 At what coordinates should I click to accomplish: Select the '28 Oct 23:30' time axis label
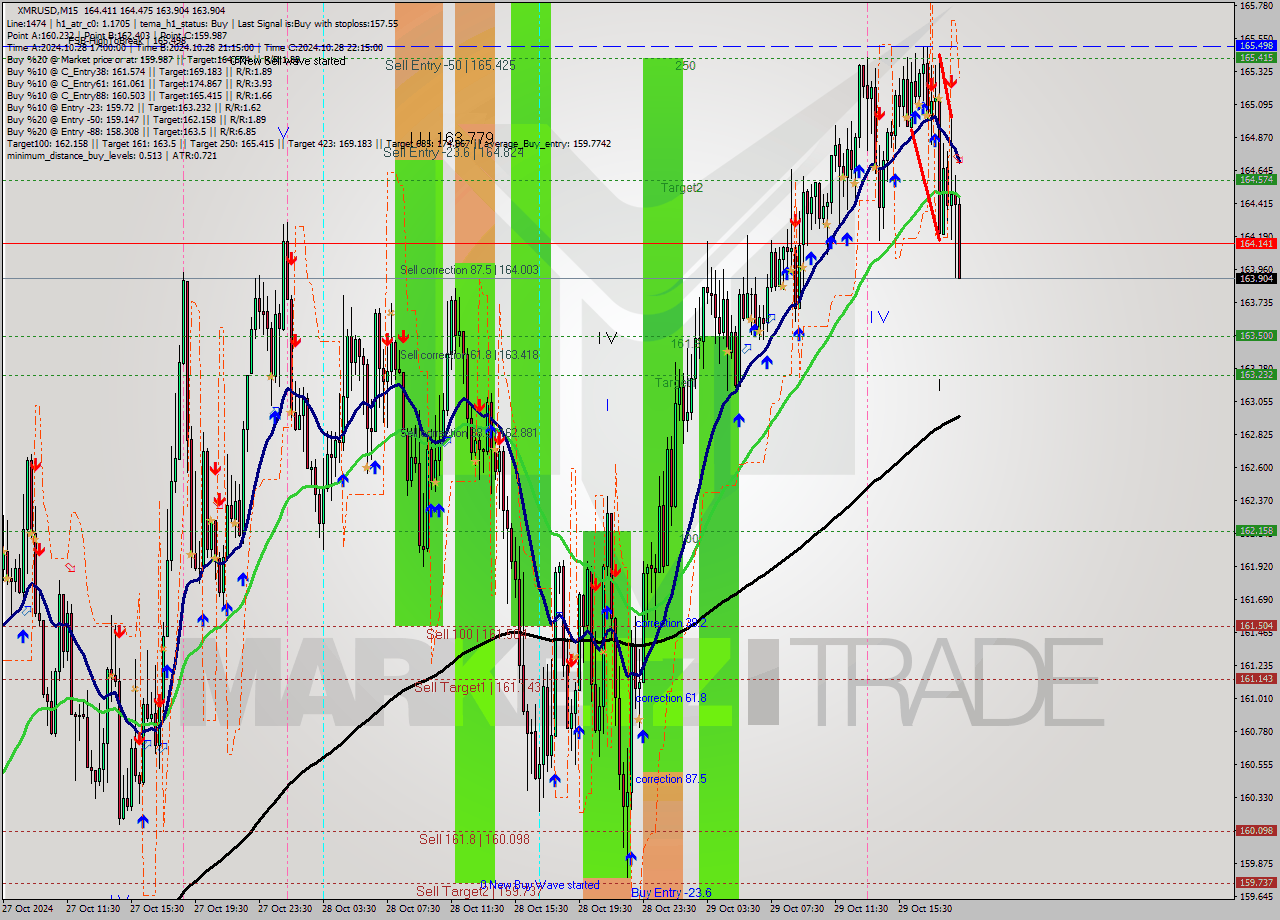(x=670, y=909)
